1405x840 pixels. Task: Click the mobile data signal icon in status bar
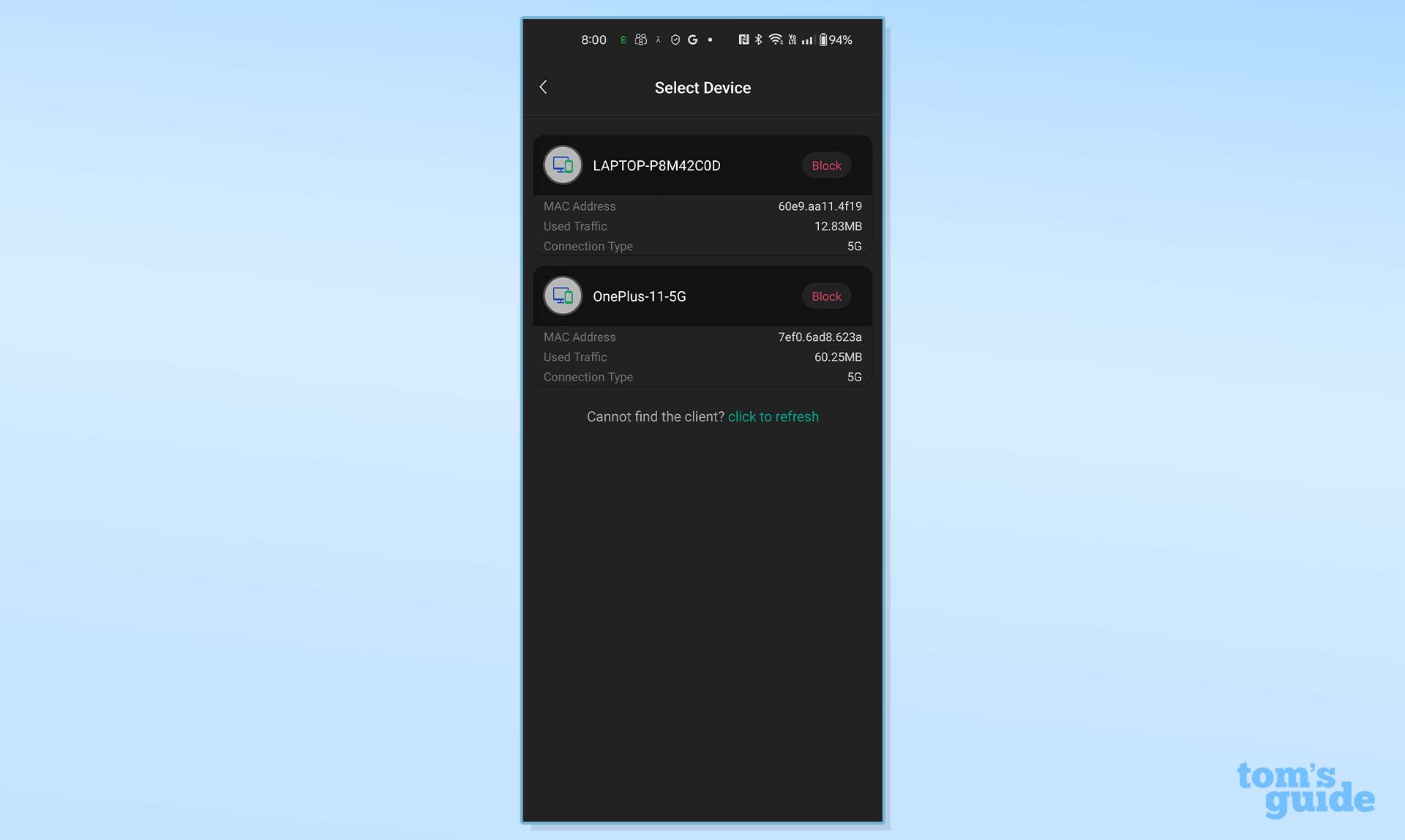pos(806,39)
